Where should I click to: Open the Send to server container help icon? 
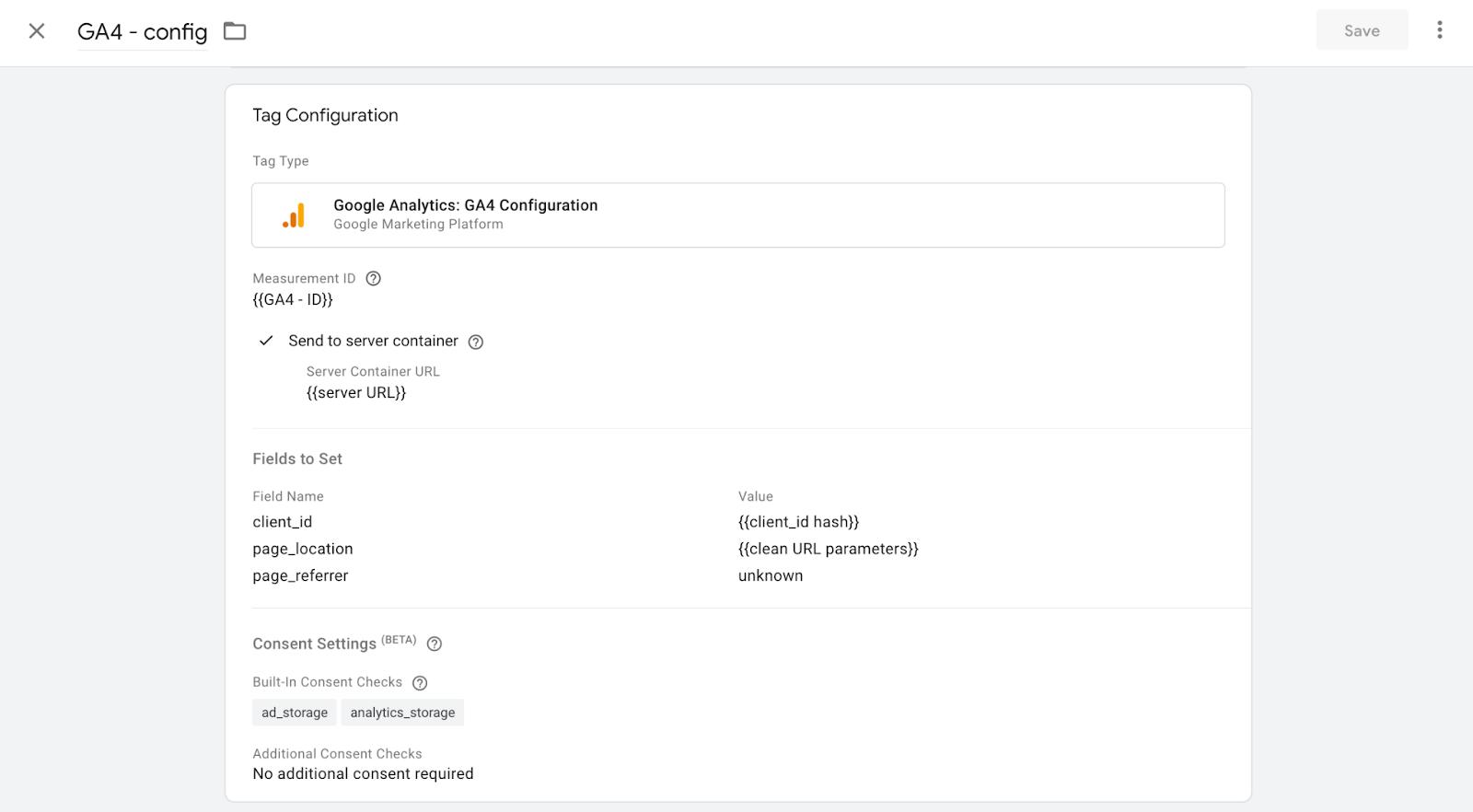pyautogui.click(x=475, y=342)
